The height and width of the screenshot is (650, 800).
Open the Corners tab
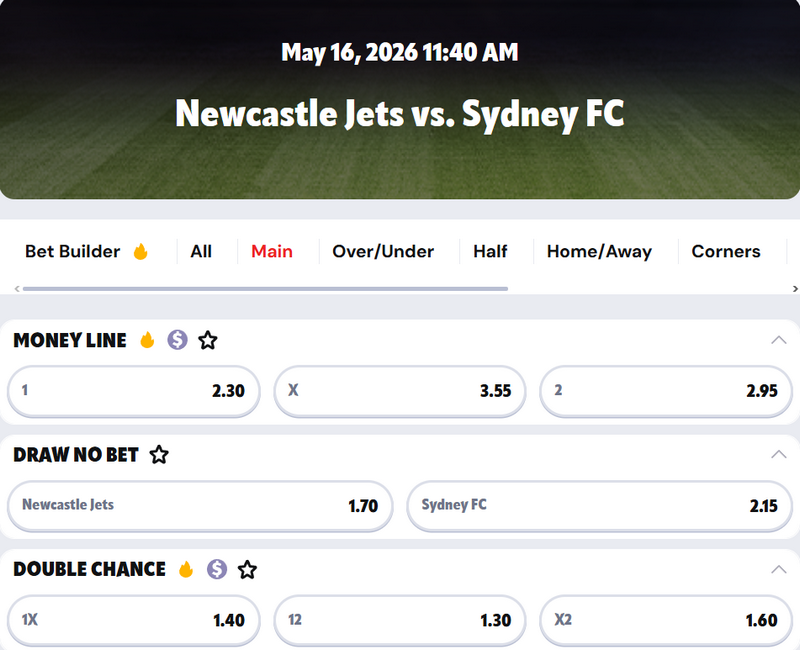[x=726, y=252]
